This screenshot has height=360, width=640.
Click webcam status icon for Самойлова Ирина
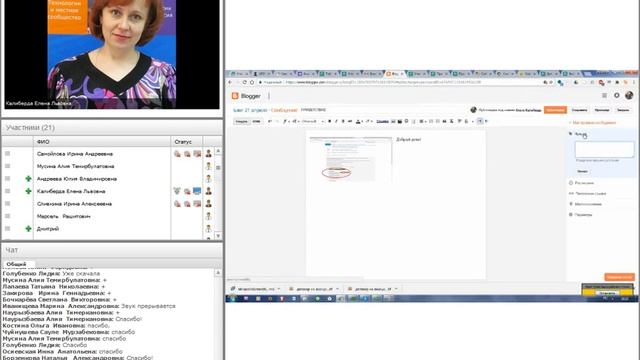[x=187, y=154]
